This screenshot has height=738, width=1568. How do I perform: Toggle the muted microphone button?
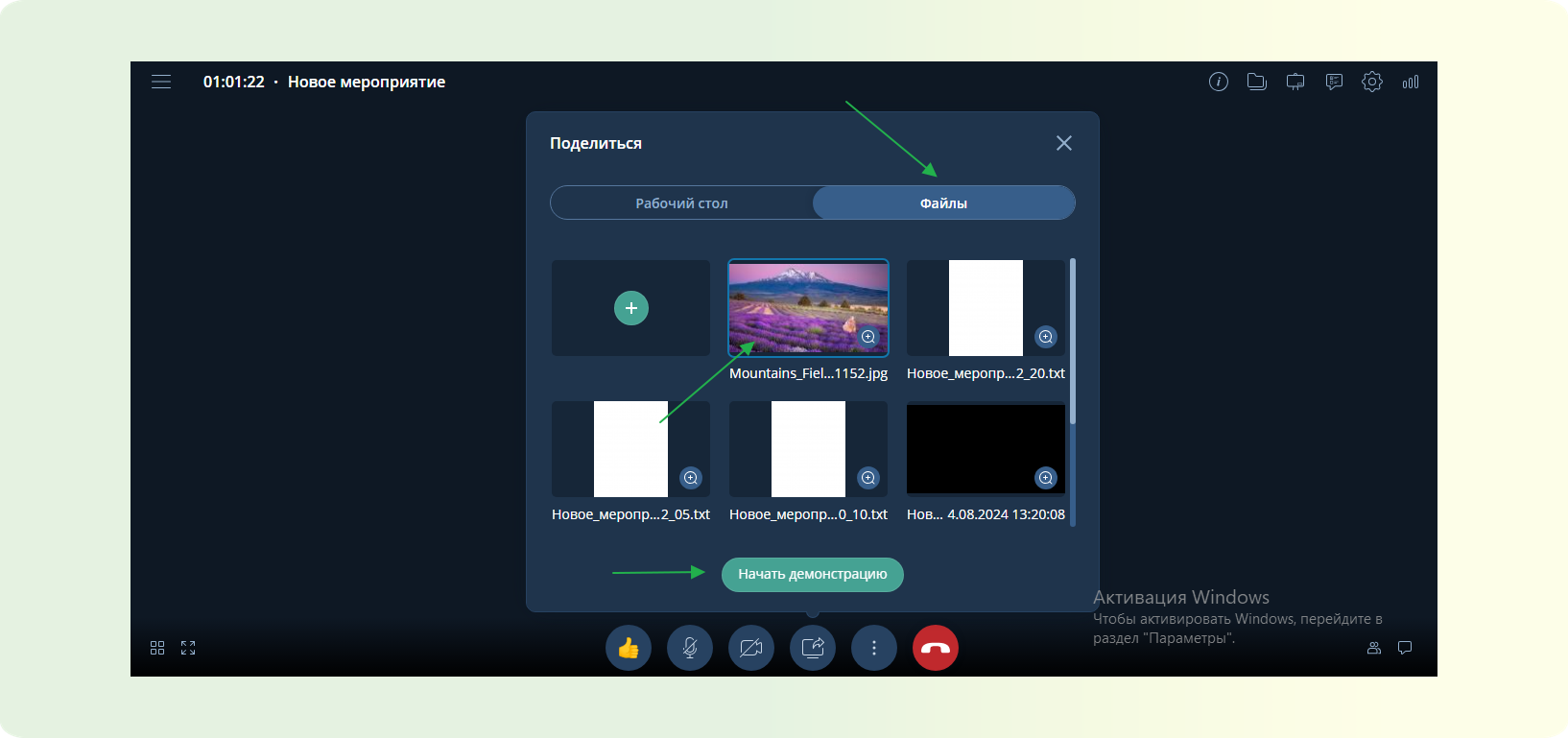click(x=690, y=648)
